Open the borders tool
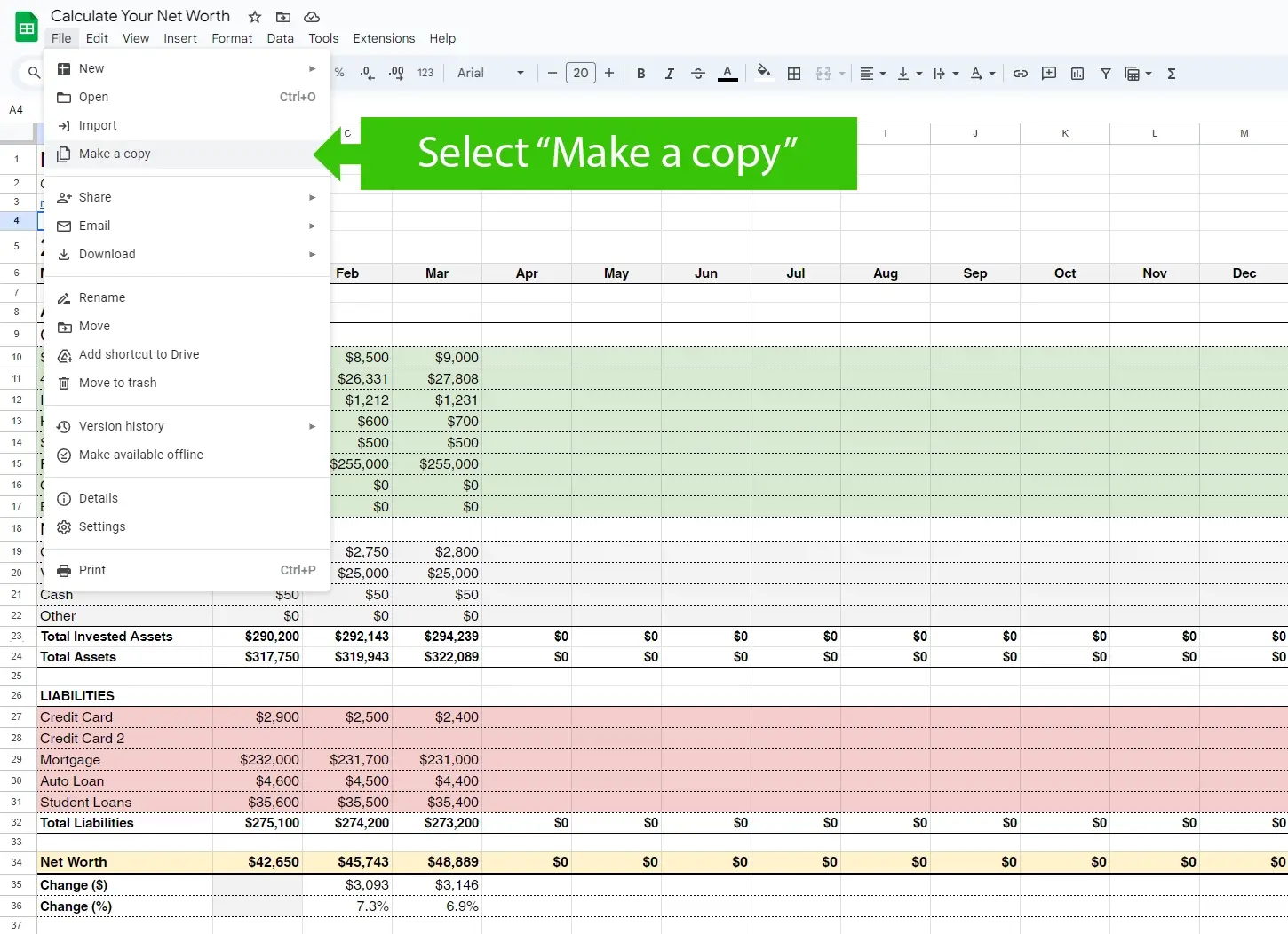The height and width of the screenshot is (934, 1288). [x=794, y=73]
